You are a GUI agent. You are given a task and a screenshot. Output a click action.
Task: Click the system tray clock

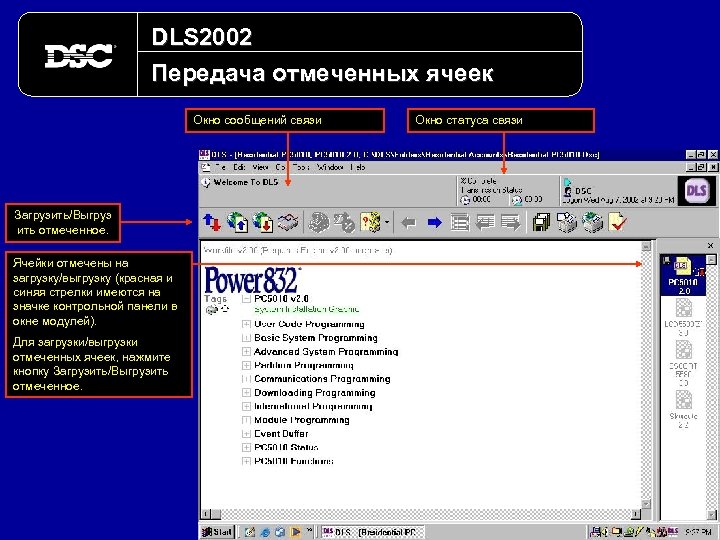[699, 532]
